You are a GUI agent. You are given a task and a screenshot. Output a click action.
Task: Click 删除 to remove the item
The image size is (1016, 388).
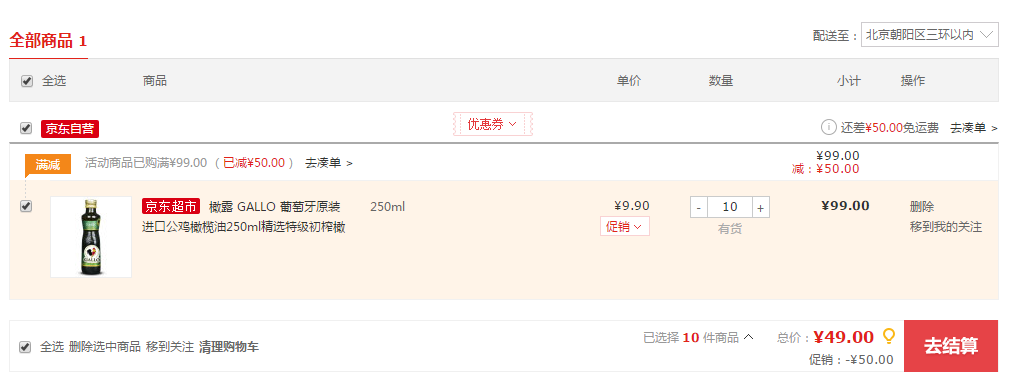[x=922, y=207]
